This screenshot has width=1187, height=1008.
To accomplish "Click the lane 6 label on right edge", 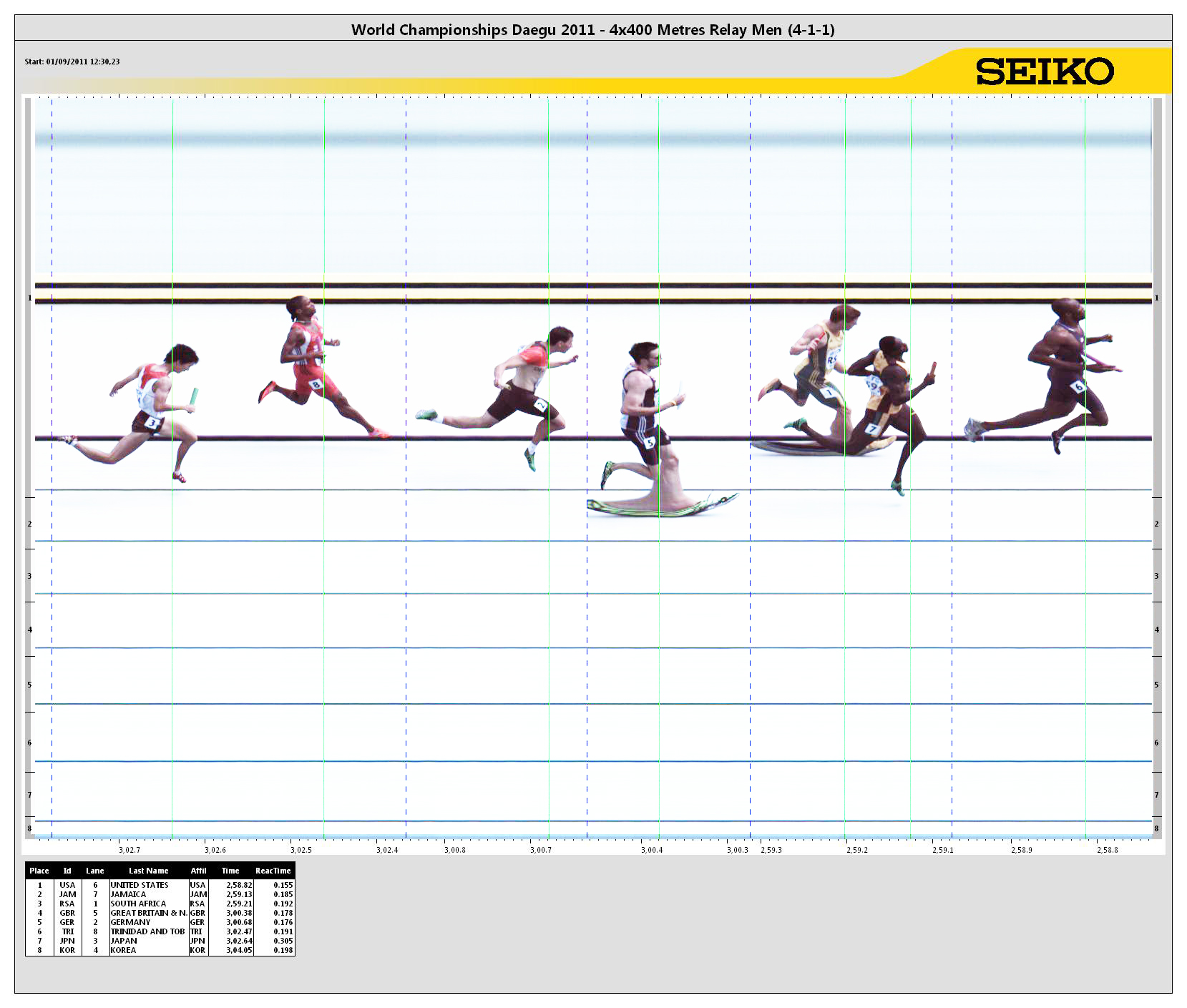I will [x=1156, y=743].
